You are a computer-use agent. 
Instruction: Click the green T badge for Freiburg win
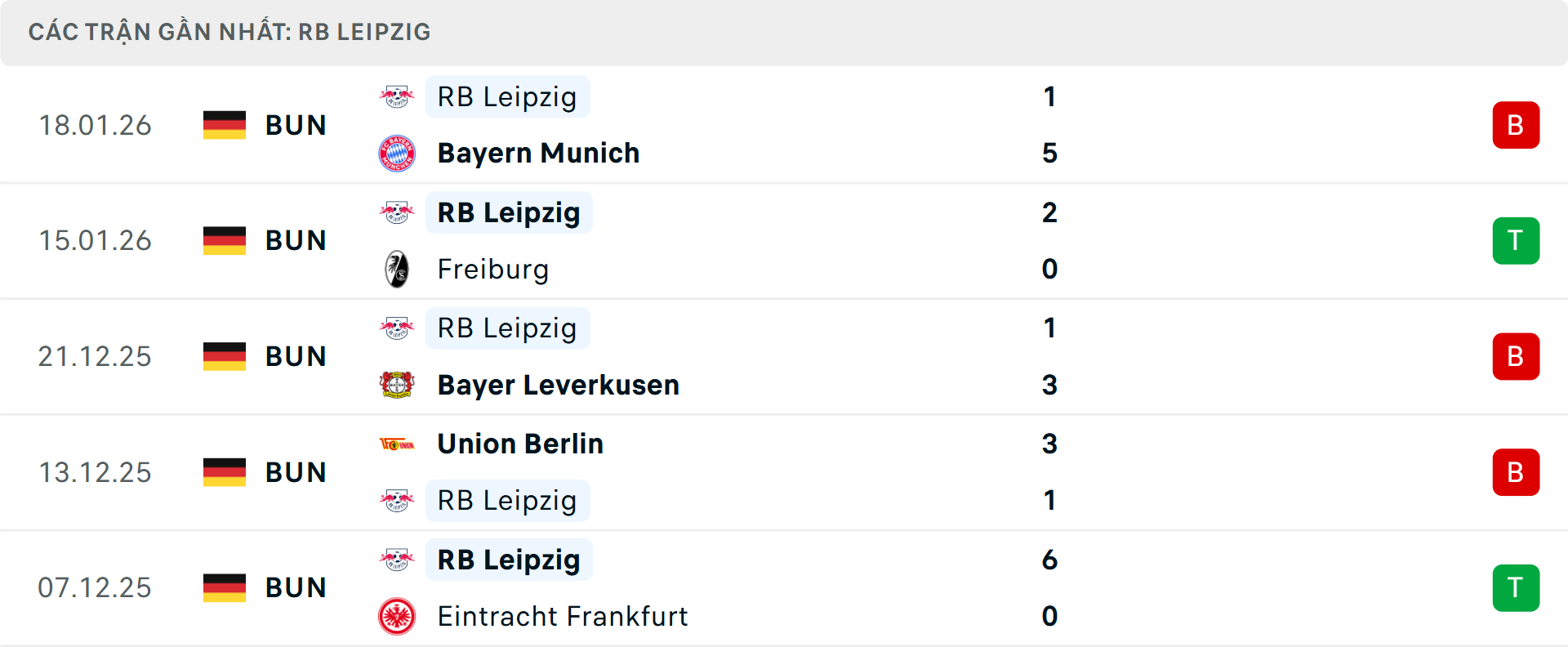[x=1516, y=240]
